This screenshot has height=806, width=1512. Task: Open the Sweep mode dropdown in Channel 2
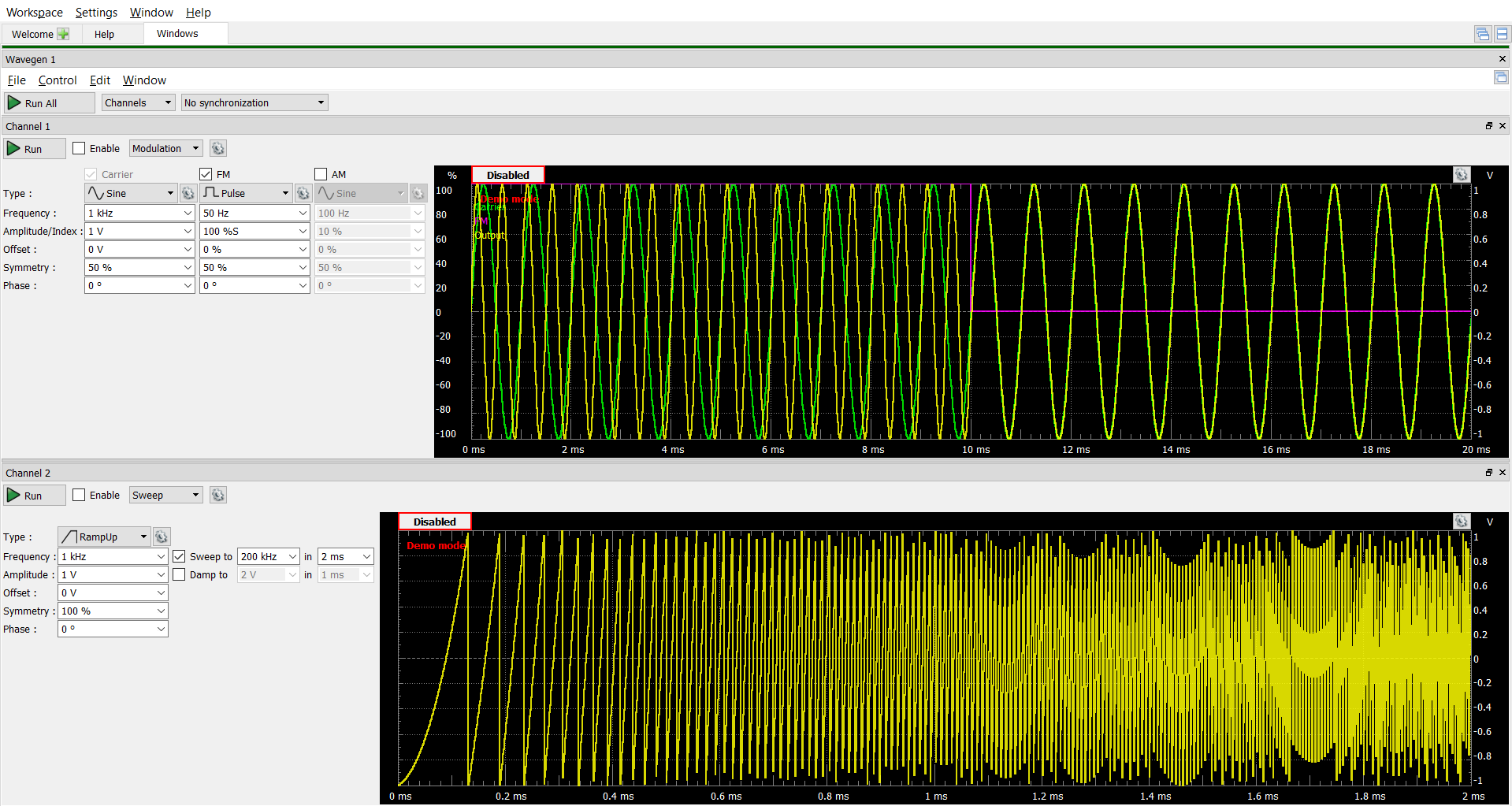[165, 495]
